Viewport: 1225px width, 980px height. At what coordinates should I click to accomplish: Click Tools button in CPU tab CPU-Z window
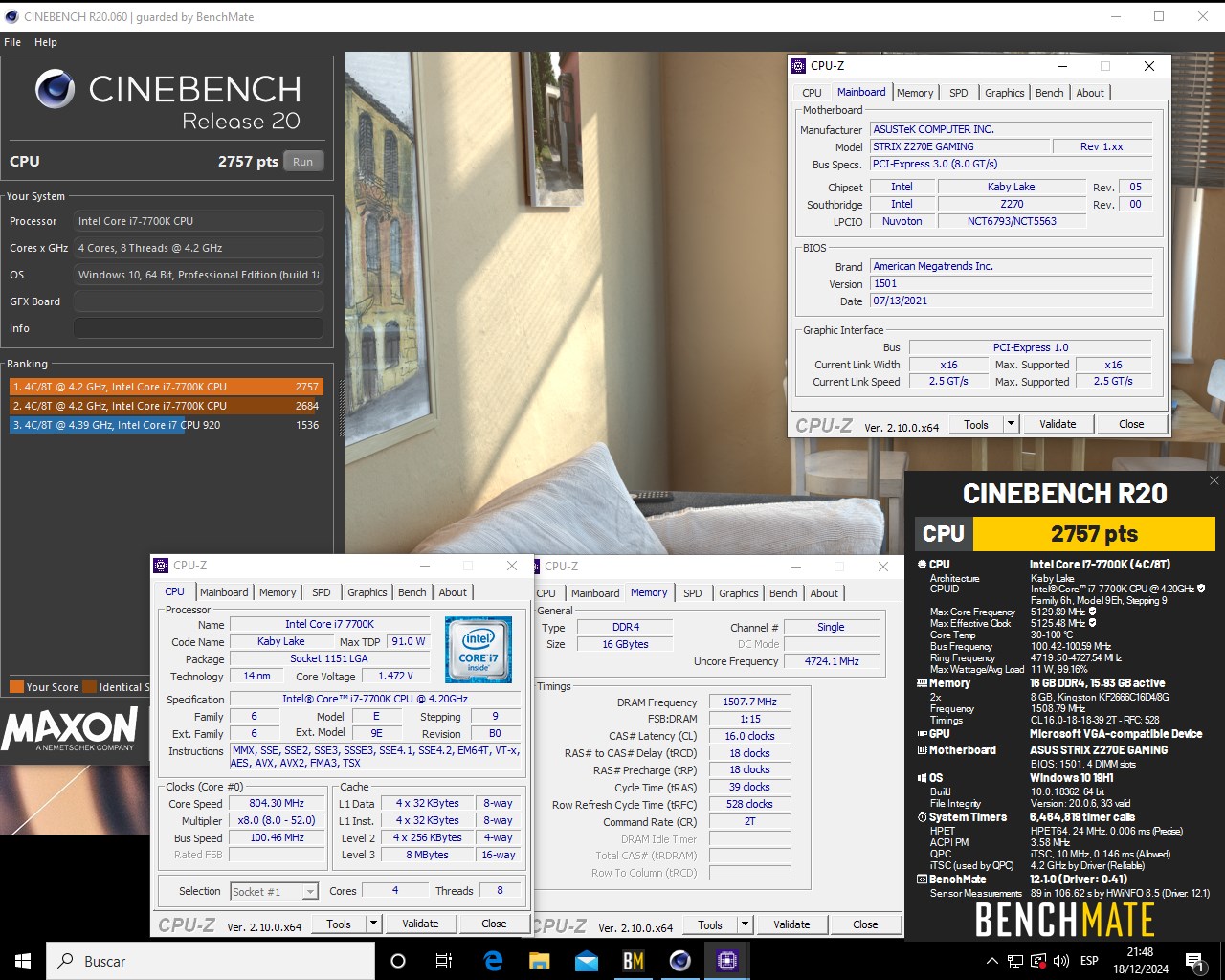pyautogui.click(x=339, y=924)
